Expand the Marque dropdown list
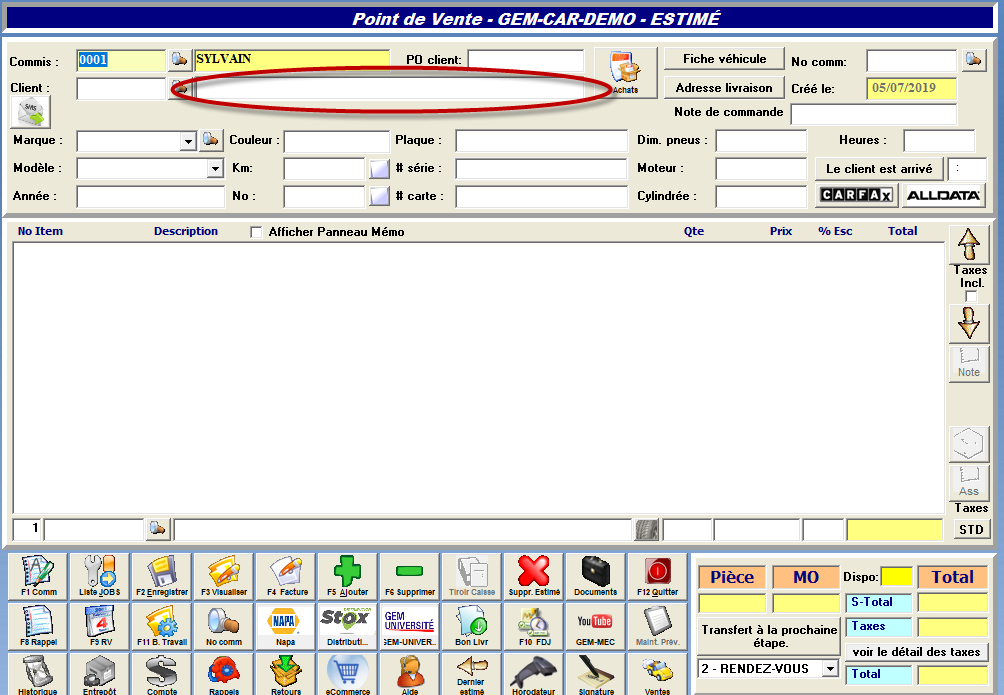Screen dimensions: 1004x695 (x=188, y=142)
